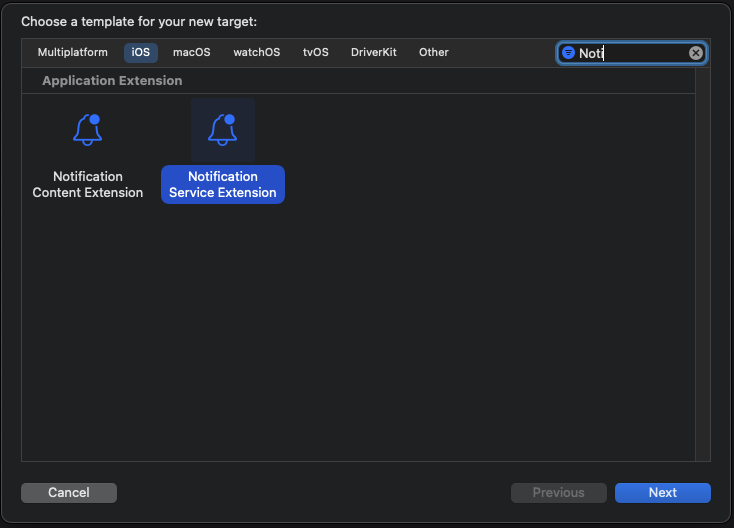This screenshot has height=528, width=734.
Task: Click the Notification Content Extension bell icon
Action: click(x=88, y=129)
